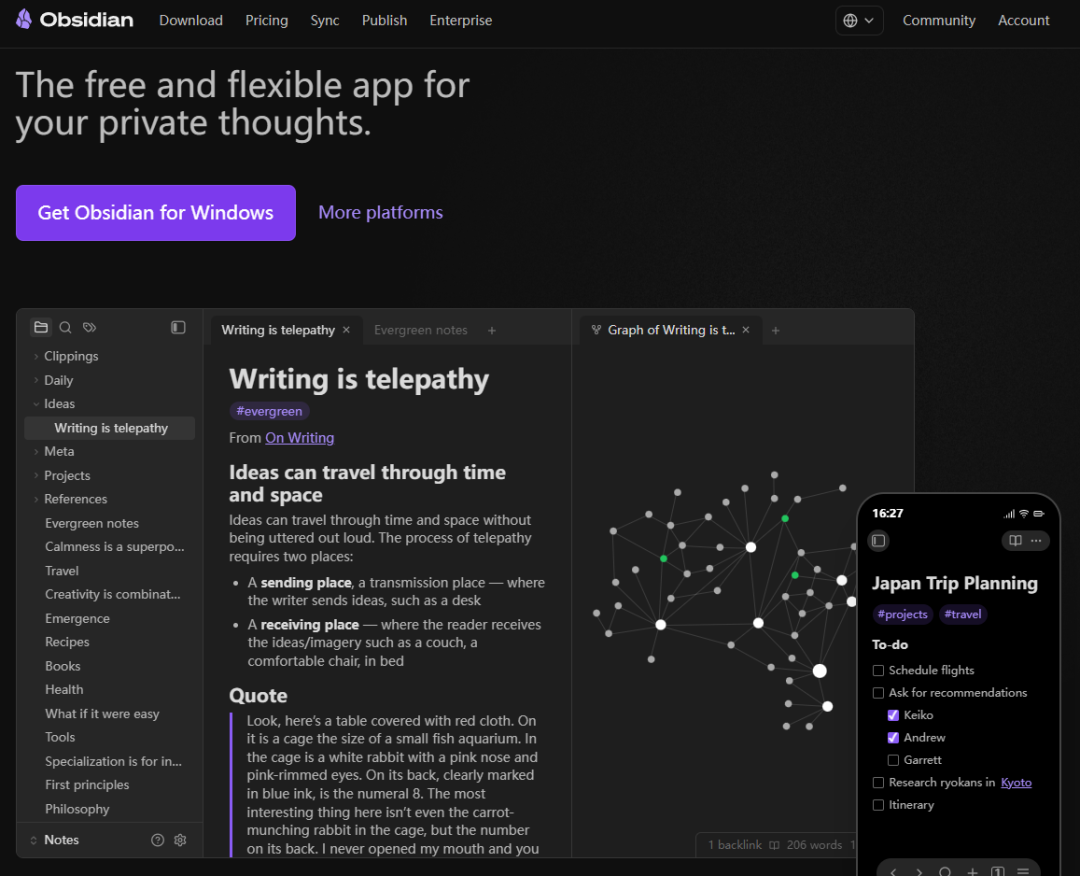Image resolution: width=1080 pixels, height=876 pixels.
Task: Click Get Obsidian for Windows button
Action: 155,213
